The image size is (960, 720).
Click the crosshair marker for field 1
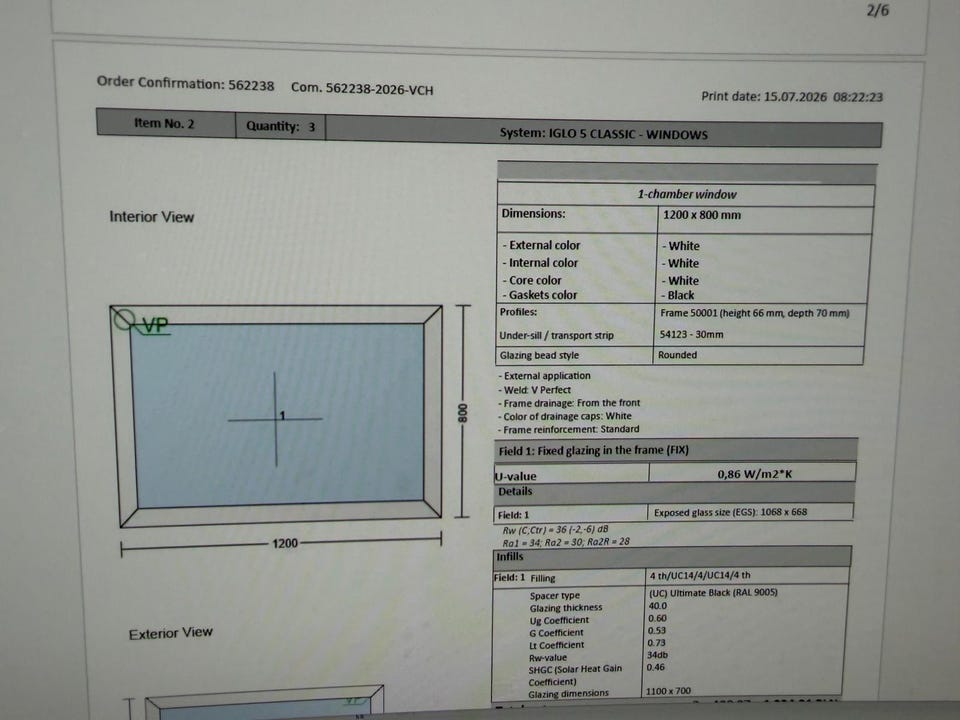(276, 419)
